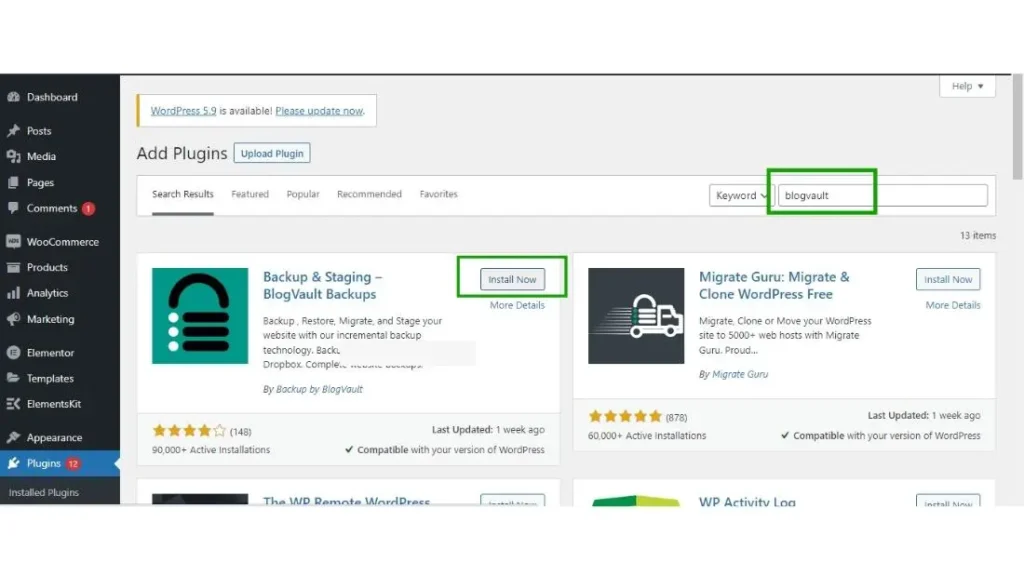
Task: Open Installed Plugins submenu item
Action: coord(44,492)
